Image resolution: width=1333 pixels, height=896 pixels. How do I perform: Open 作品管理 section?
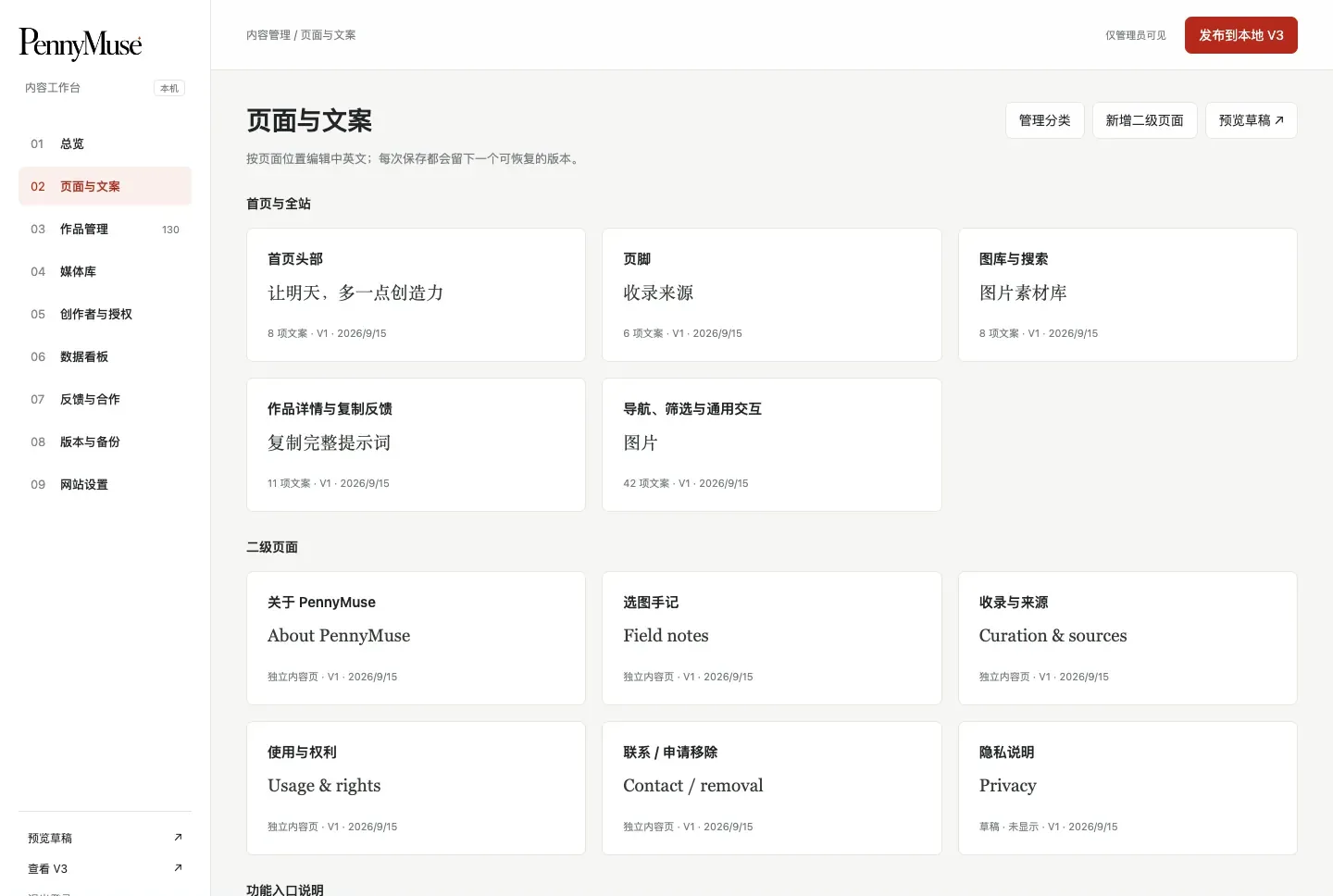(105, 229)
